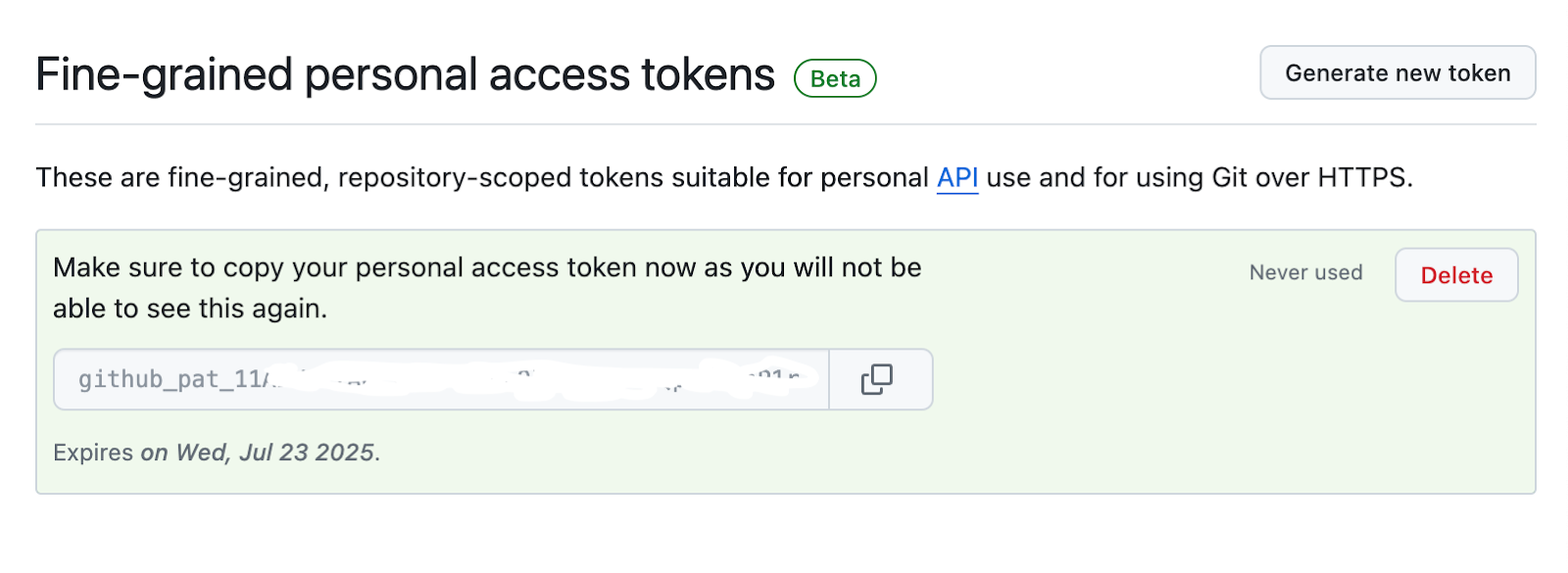Click the word HTTPS in the description
The width and height of the screenshot is (1568, 573).
[x=1362, y=177]
